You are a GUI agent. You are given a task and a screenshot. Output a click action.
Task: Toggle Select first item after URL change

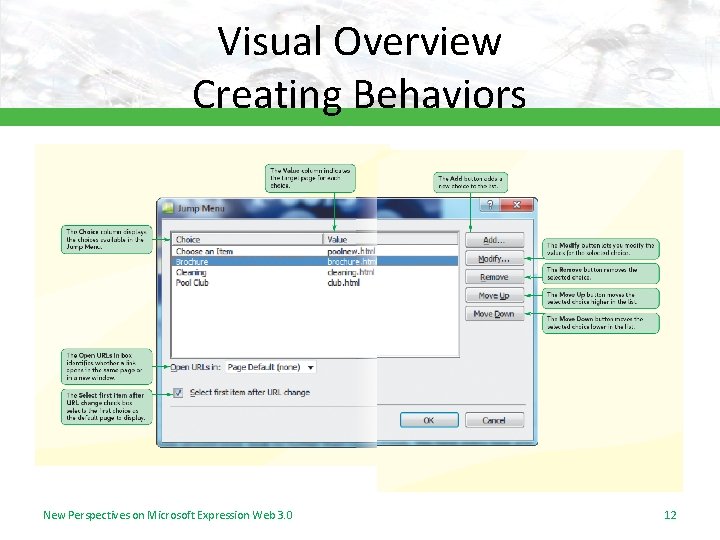[178, 393]
